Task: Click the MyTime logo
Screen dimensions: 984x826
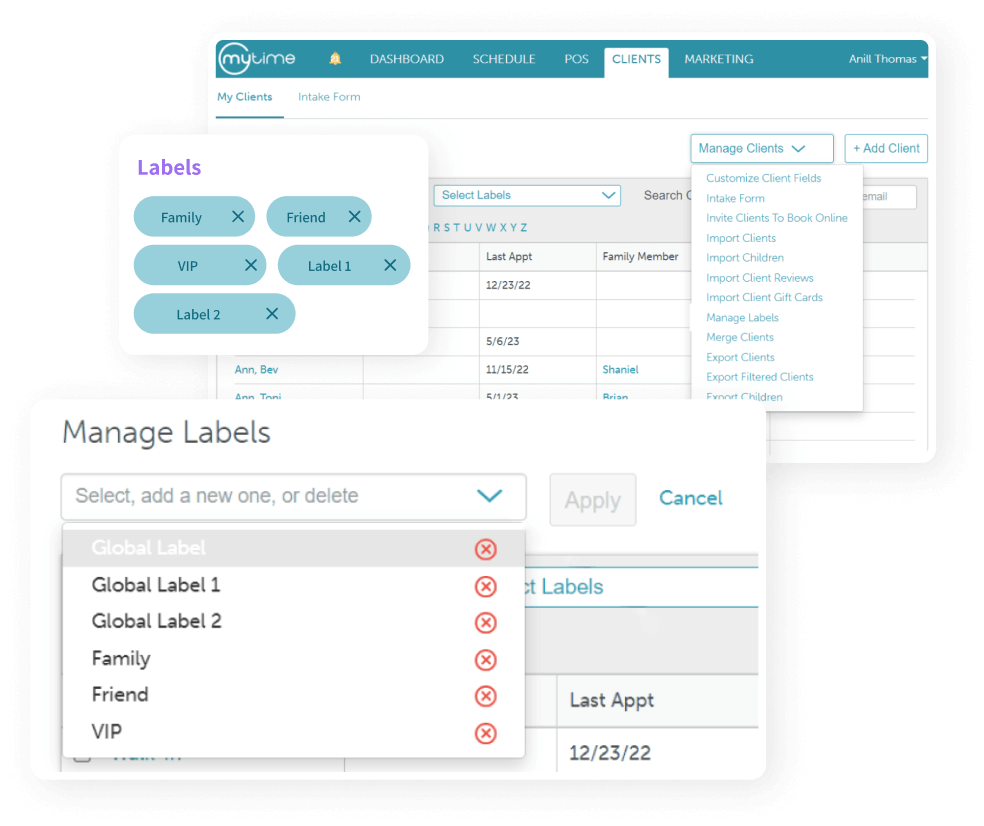Action: (257, 59)
